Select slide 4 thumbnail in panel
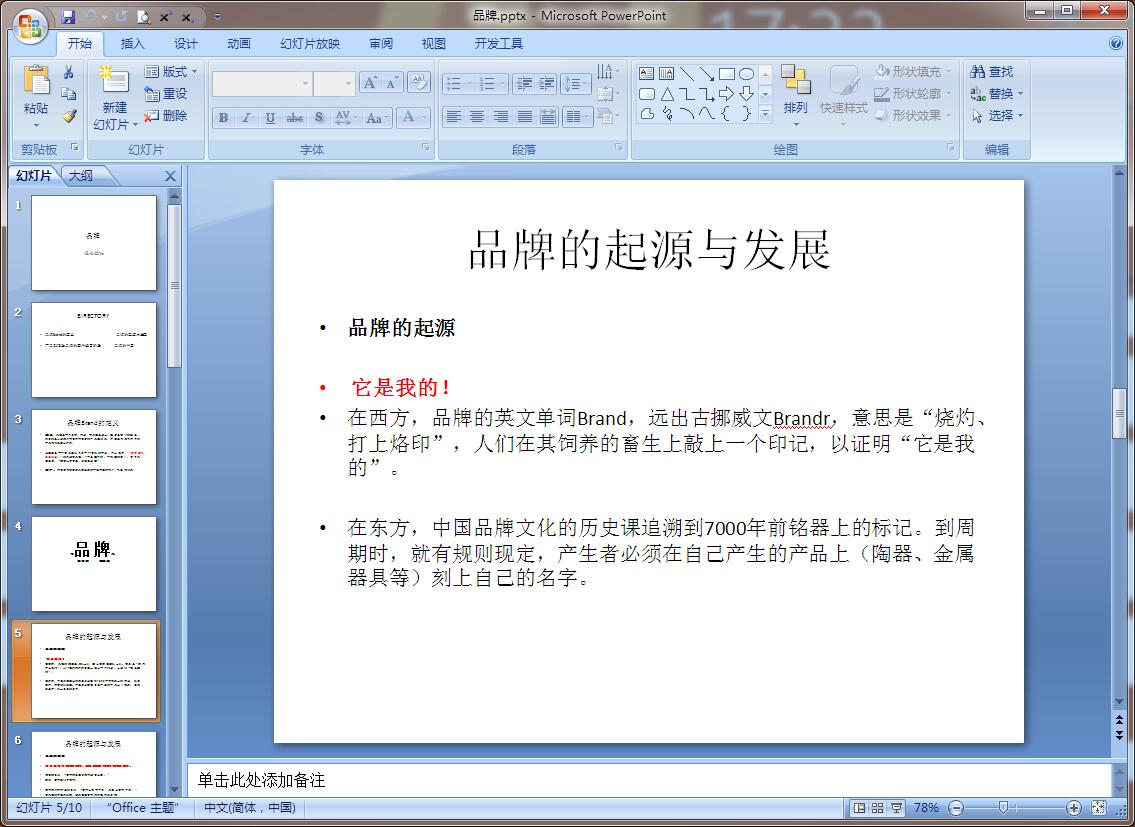The image size is (1135, 827). (94, 563)
